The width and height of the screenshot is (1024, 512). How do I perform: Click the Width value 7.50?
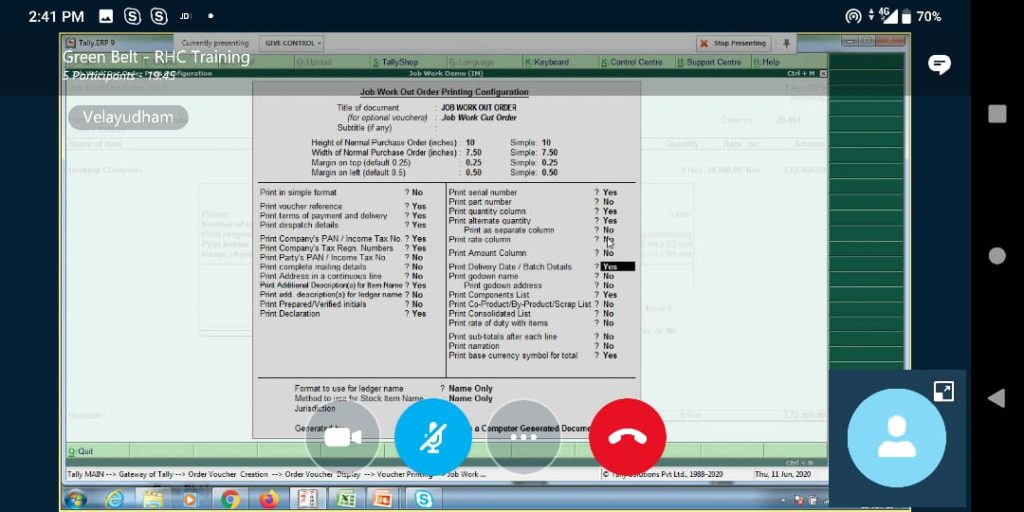pyautogui.click(x=473, y=152)
